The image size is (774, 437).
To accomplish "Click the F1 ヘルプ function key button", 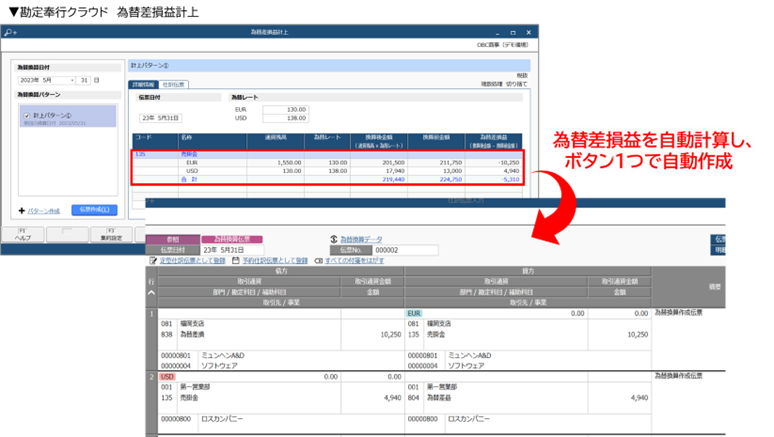I will pos(23,235).
